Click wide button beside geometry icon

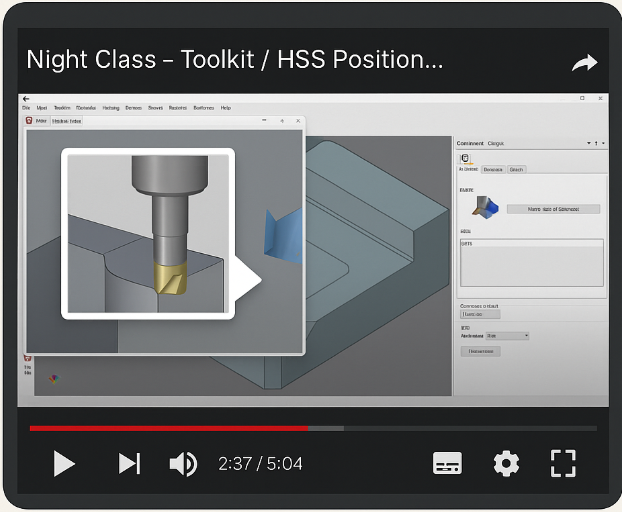coord(553,209)
